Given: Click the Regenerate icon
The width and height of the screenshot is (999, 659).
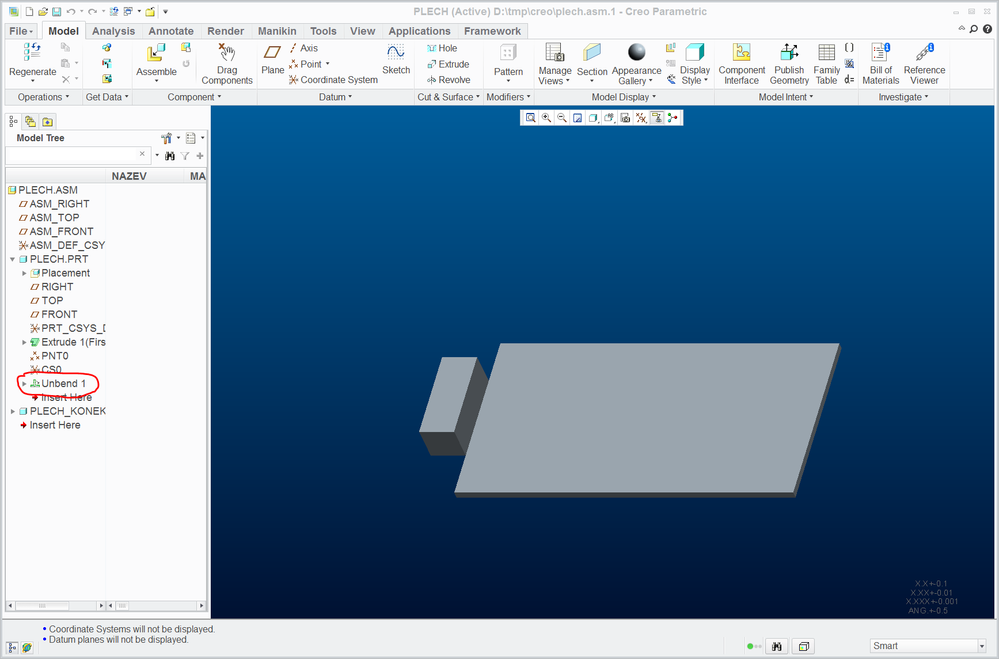Looking at the screenshot, I should click(32, 52).
